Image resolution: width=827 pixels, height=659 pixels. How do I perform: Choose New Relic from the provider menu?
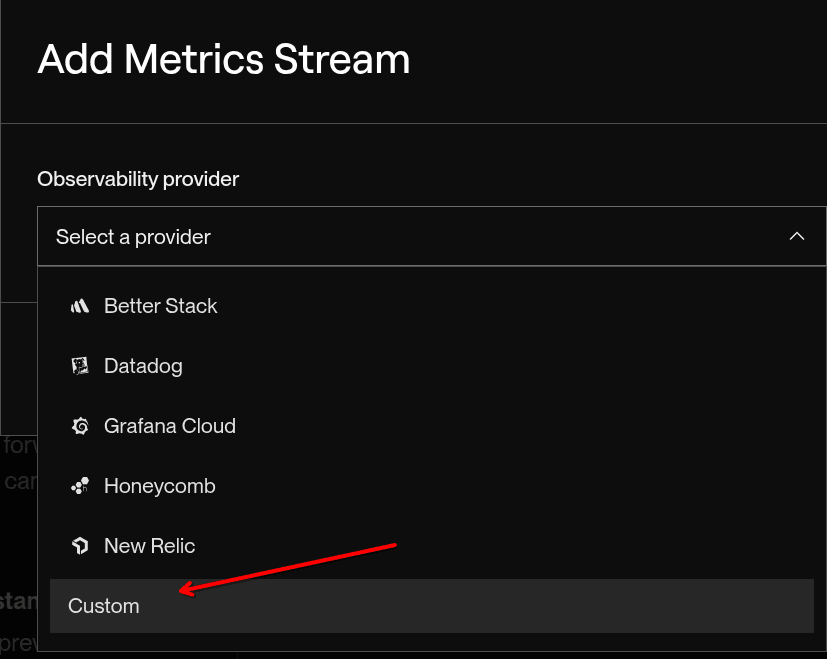tap(150, 546)
